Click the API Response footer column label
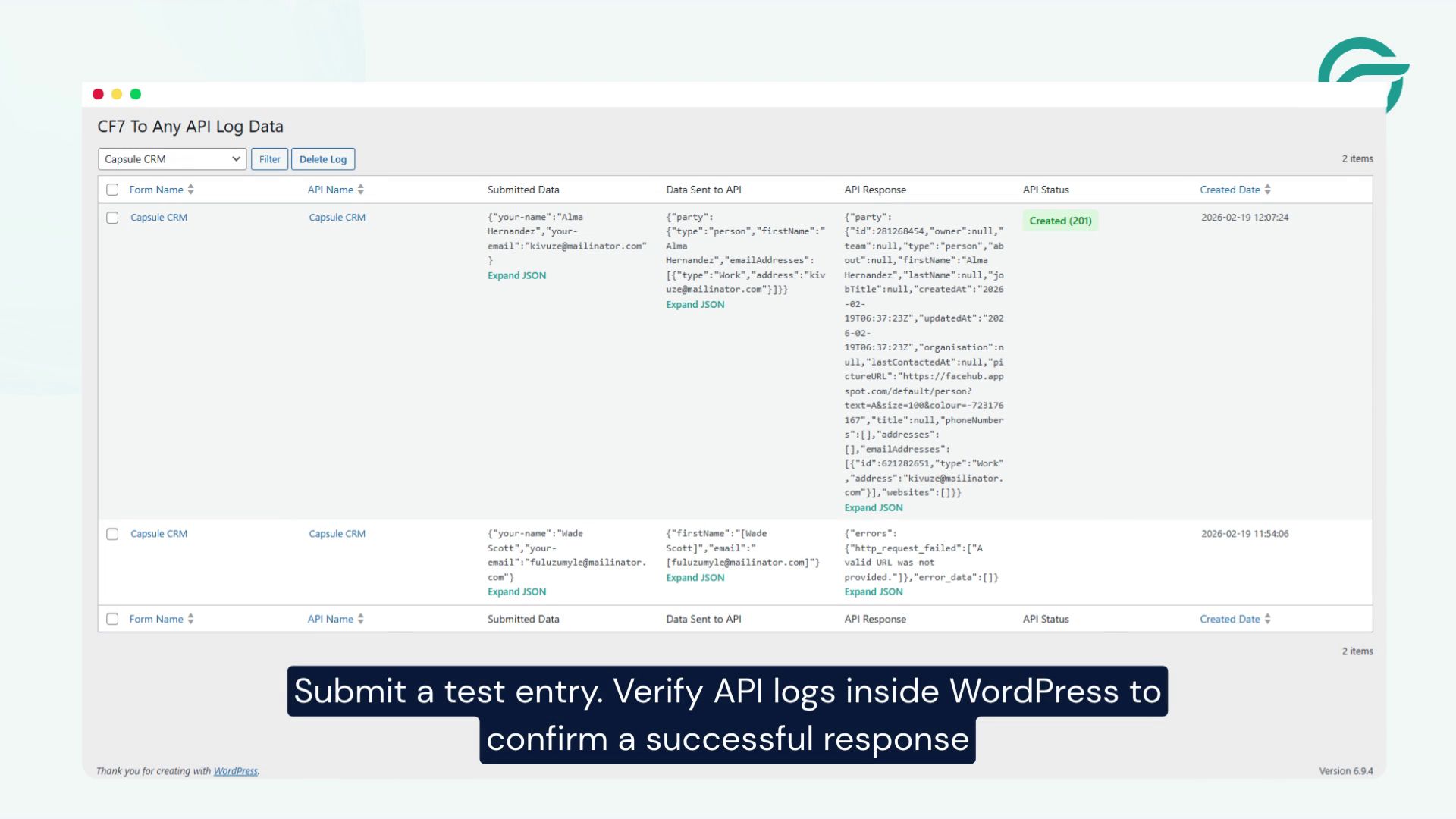 click(x=875, y=619)
